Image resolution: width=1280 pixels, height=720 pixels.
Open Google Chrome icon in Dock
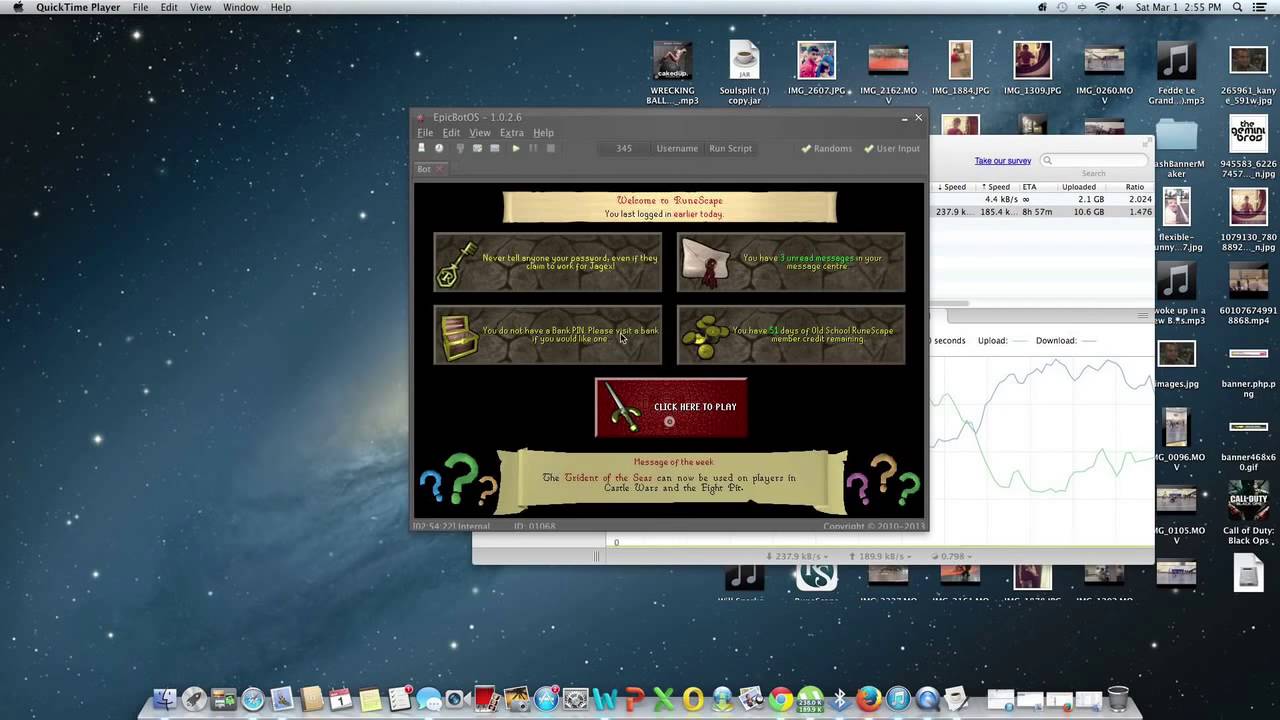pyautogui.click(x=780, y=699)
